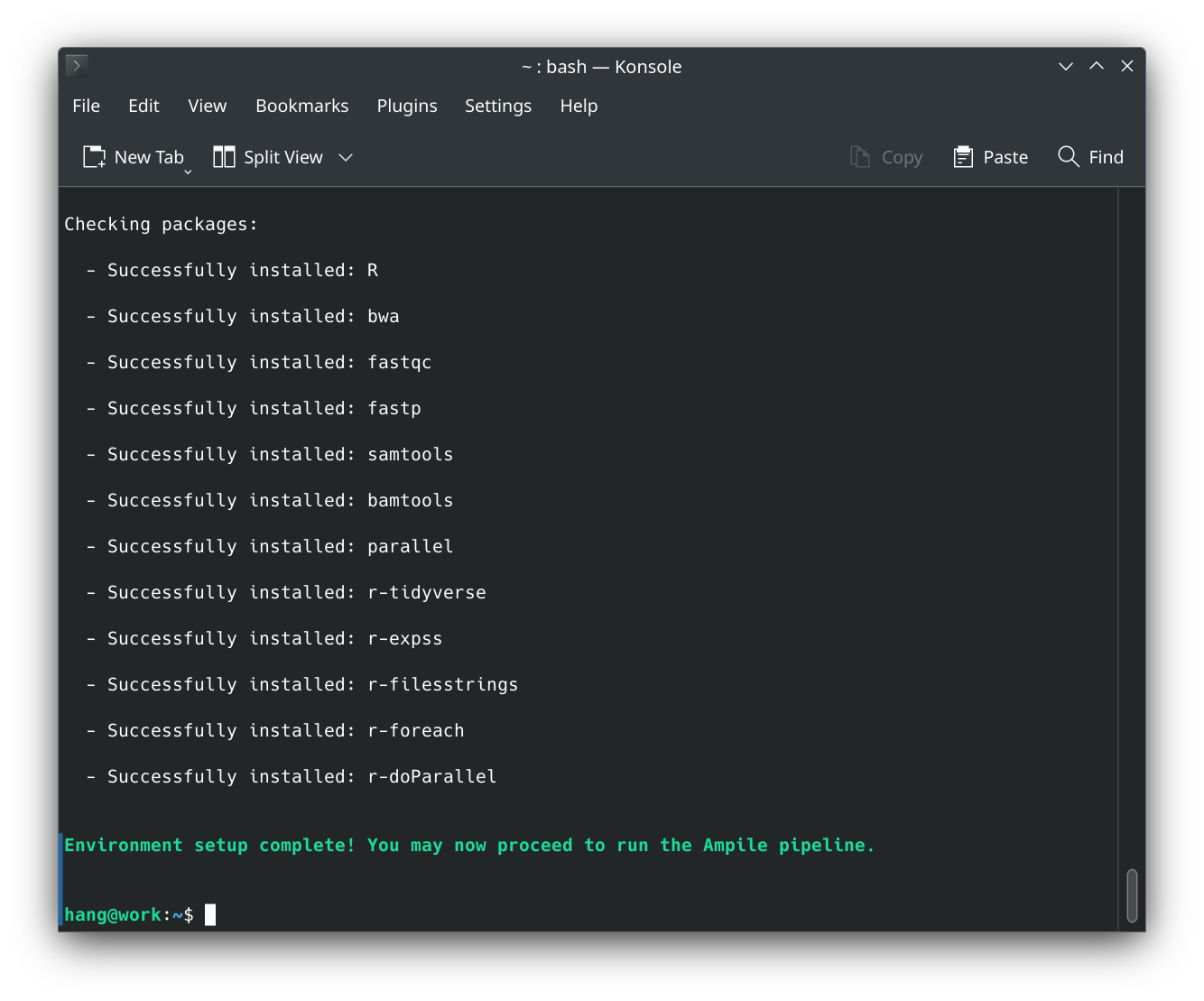1204x1001 pixels.
Task: Open the Plugins menu
Action: pyautogui.click(x=406, y=106)
